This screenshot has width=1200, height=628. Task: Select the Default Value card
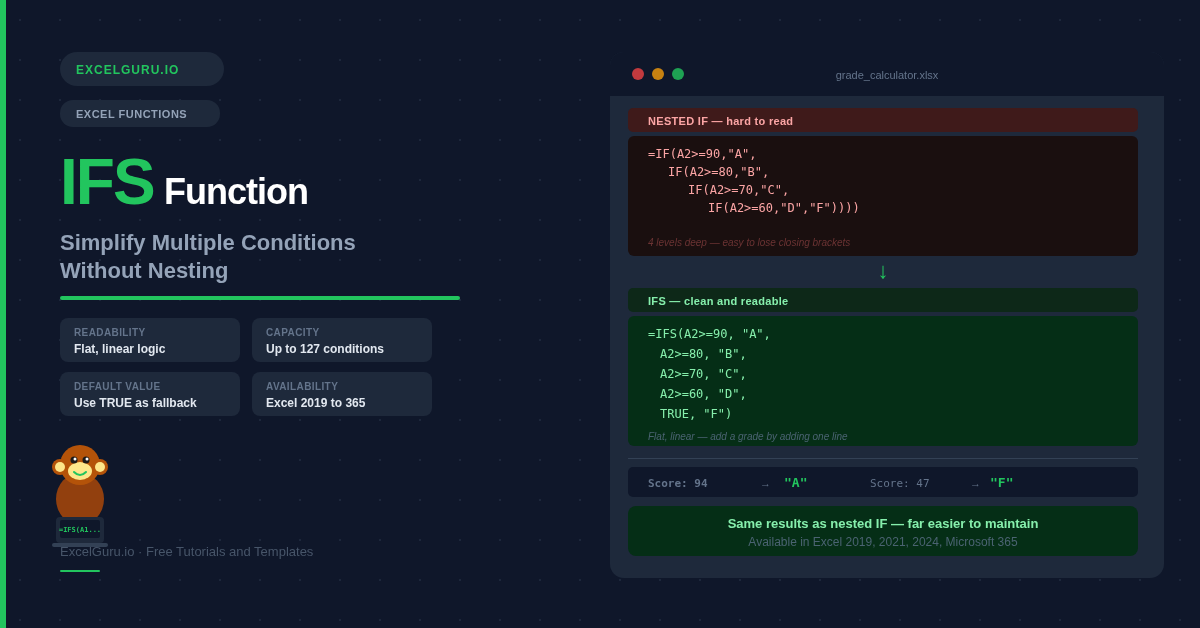tap(150, 394)
